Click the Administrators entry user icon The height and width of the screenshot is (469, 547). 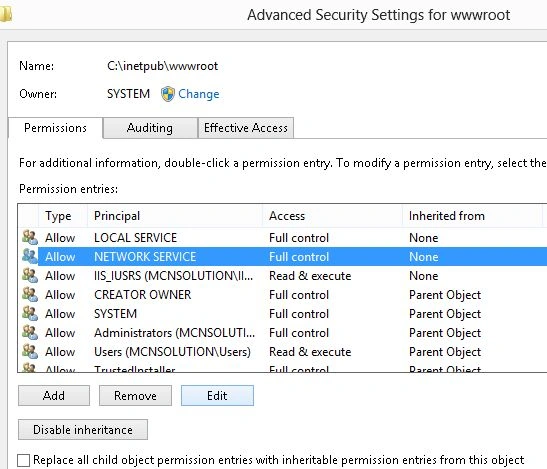pyautogui.click(x=30, y=333)
